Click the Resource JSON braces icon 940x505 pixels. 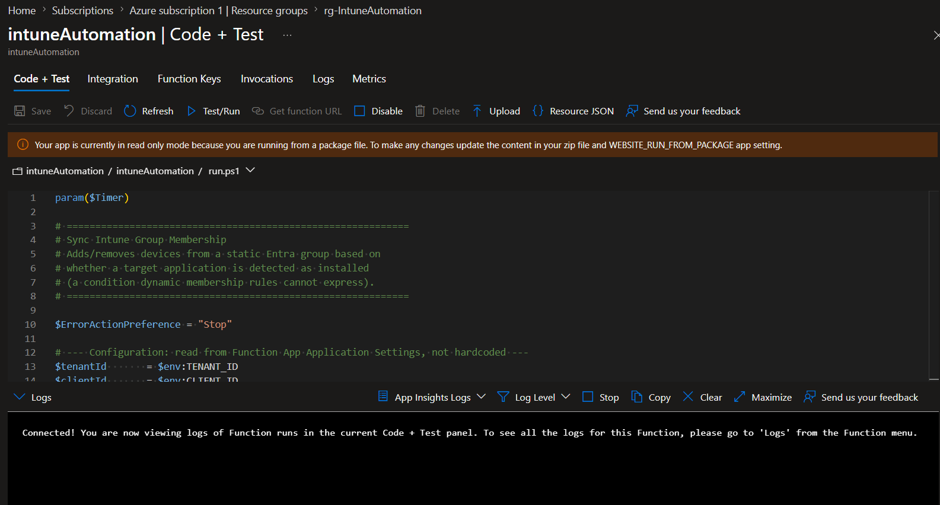coord(538,111)
